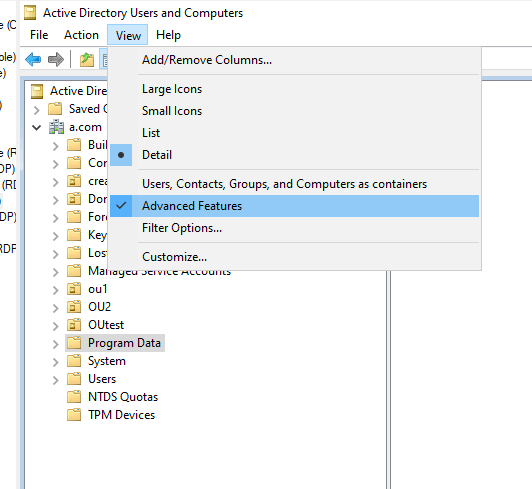Expand the System node

[56, 362]
